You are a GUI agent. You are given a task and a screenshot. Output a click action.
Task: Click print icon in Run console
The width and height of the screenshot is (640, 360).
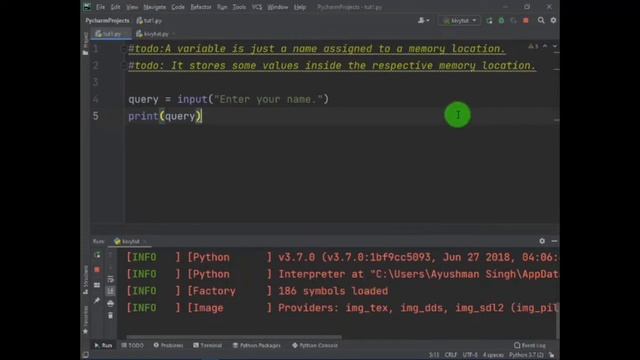click(111, 304)
